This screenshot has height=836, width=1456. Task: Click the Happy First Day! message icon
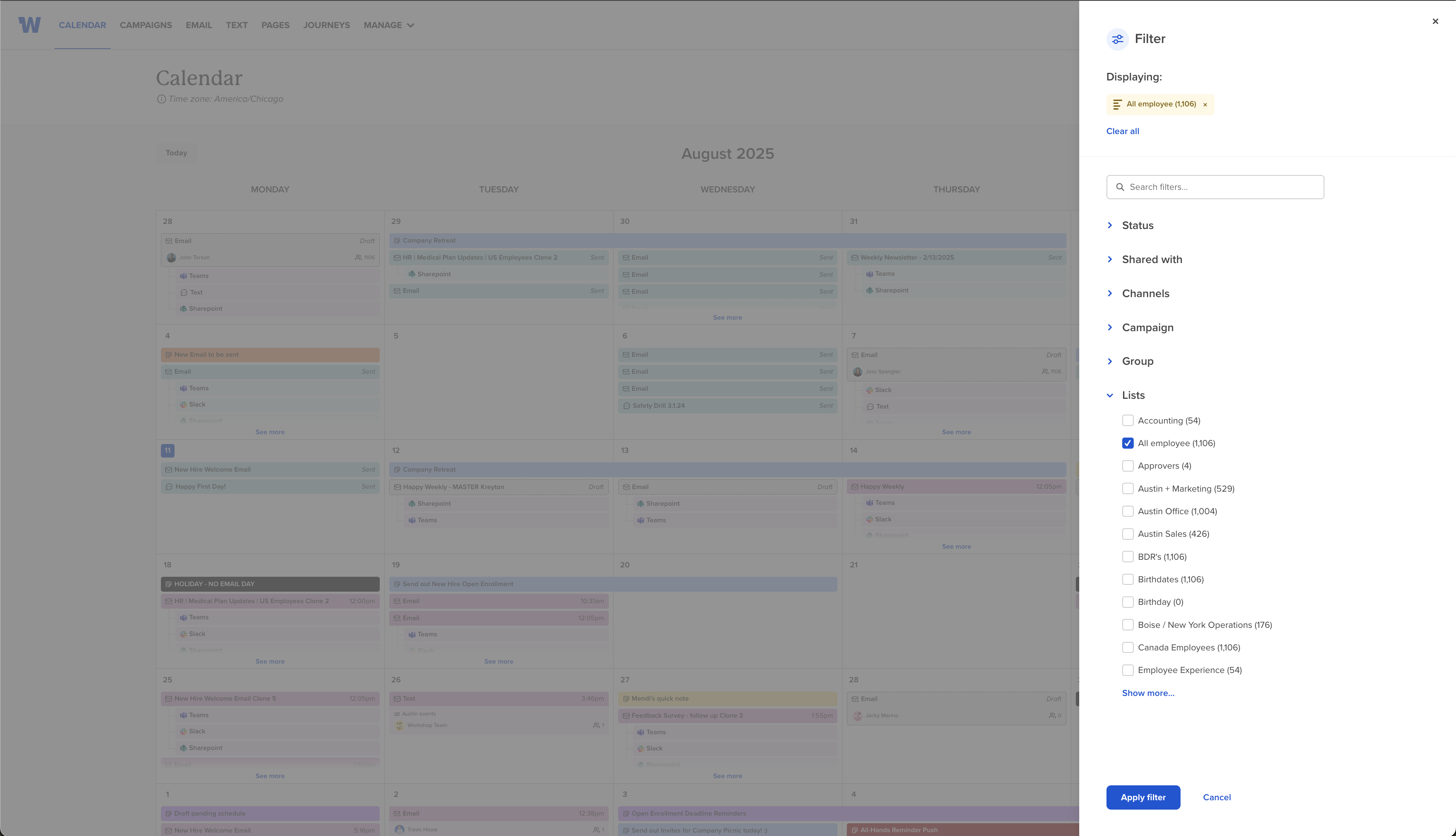click(169, 487)
